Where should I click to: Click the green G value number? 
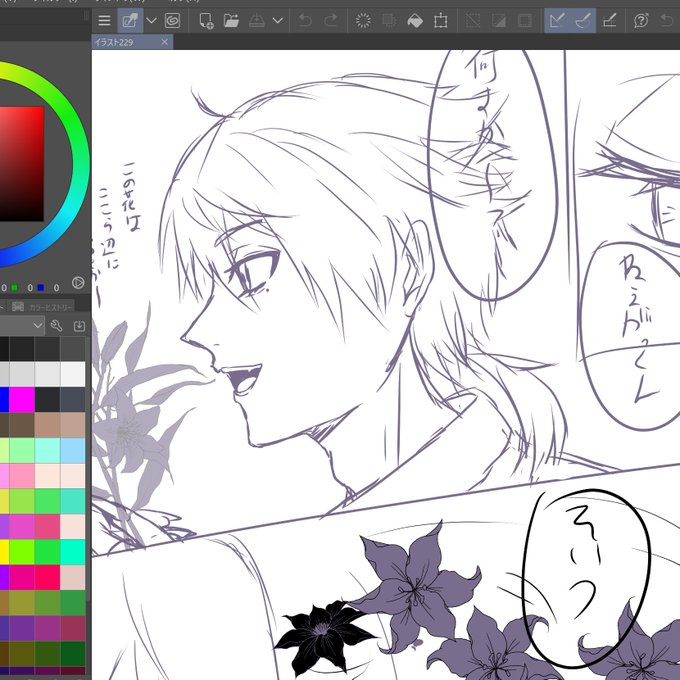pyautogui.click(x=30, y=288)
